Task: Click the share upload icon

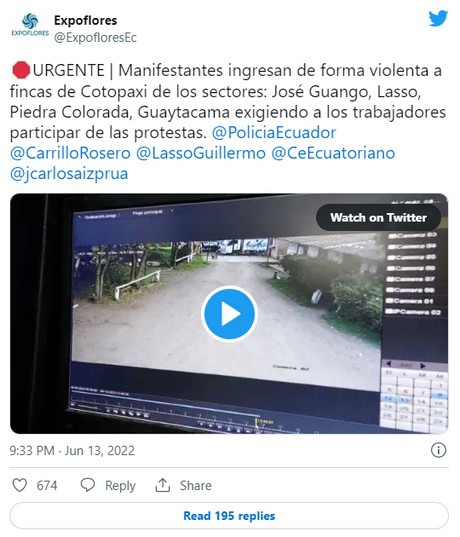Action: 163,485
